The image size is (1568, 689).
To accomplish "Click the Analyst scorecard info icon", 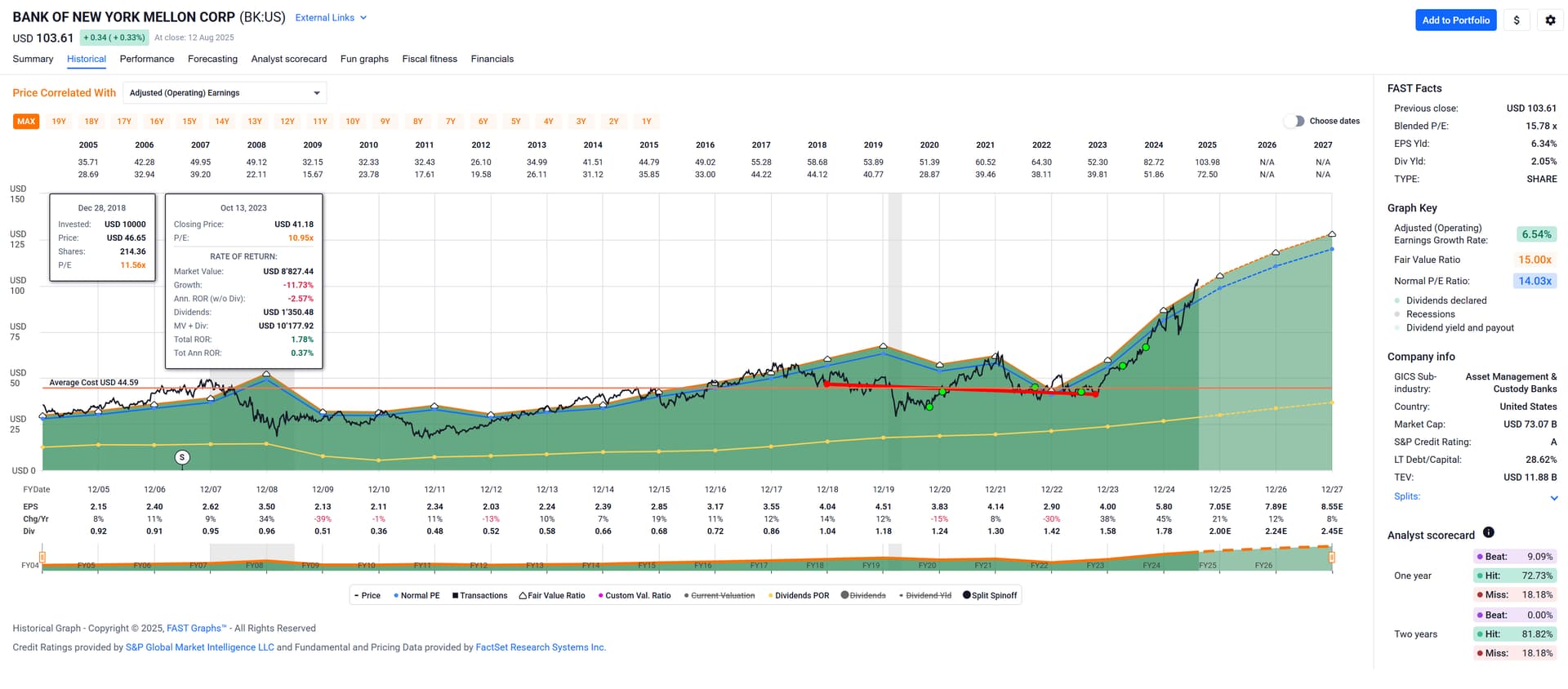I will pos(1488,533).
